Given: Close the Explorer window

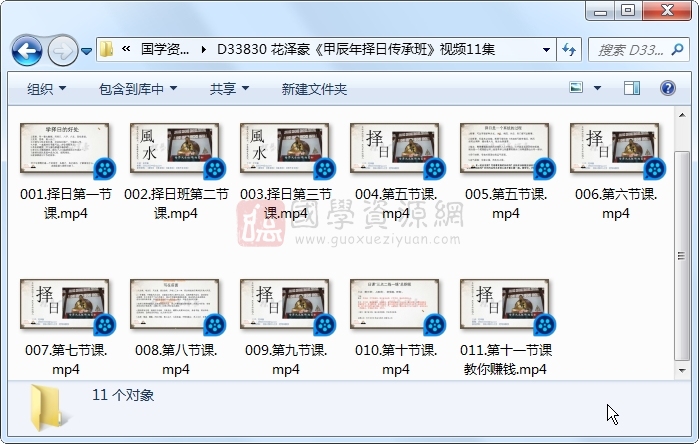Looking at the screenshot, I should pos(667,11).
